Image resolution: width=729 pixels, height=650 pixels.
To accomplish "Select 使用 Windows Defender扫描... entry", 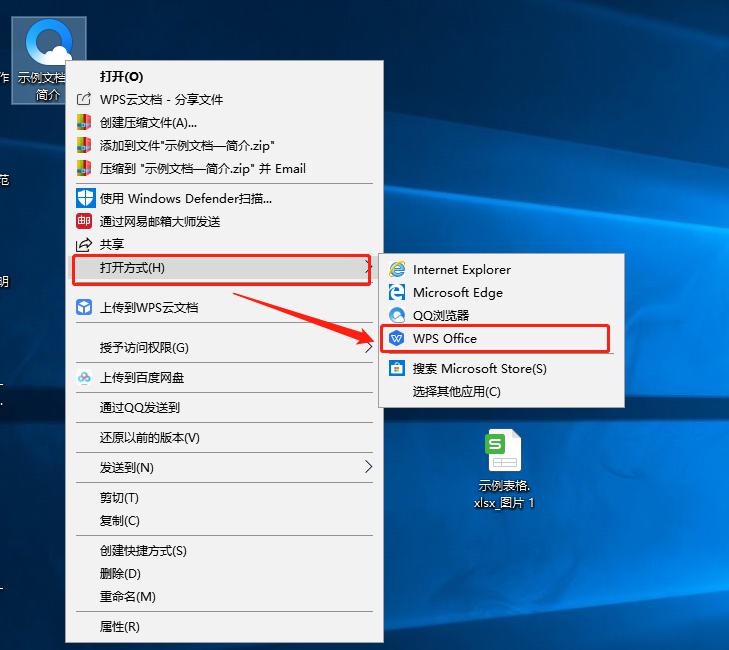I will click(225, 199).
